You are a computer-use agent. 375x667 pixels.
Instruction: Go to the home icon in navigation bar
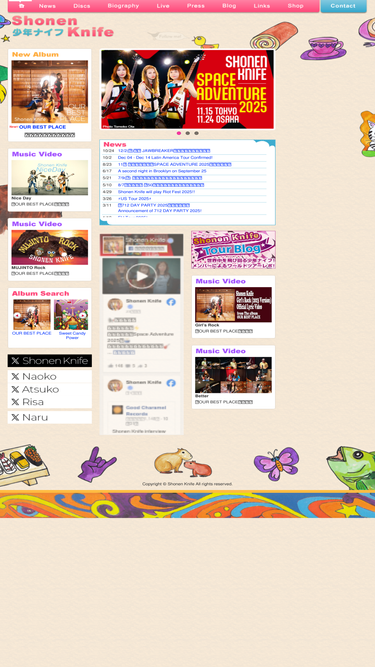coord(22,6)
